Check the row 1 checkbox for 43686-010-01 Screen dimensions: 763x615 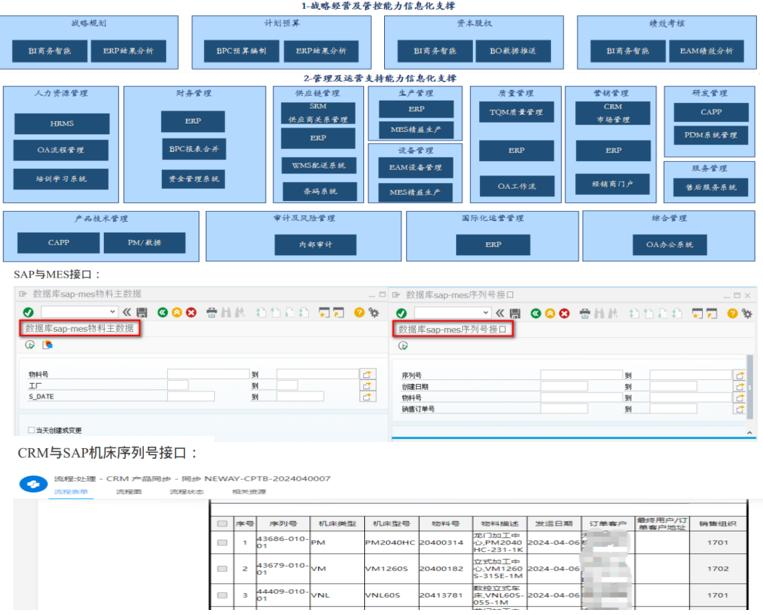pos(221,545)
